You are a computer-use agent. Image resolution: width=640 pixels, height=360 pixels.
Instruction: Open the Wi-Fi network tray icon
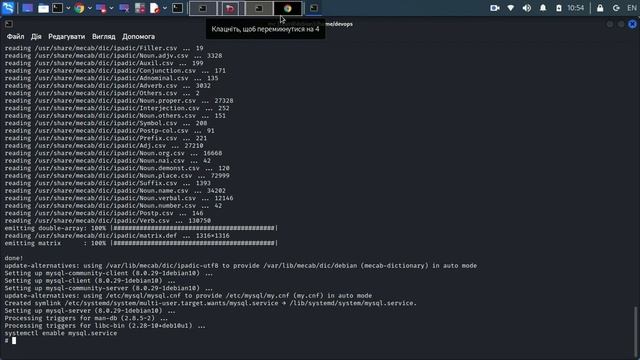click(x=511, y=8)
